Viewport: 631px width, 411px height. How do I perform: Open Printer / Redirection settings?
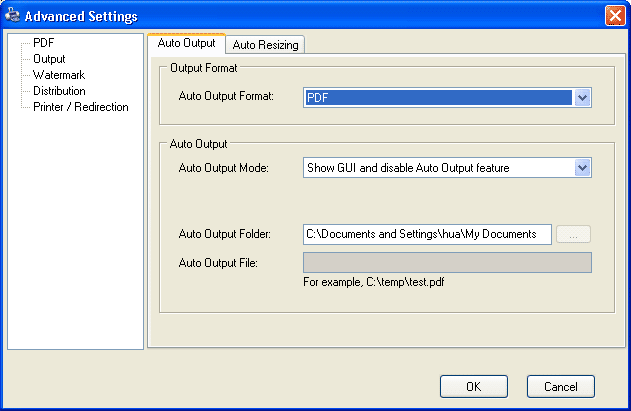pos(80,107)
